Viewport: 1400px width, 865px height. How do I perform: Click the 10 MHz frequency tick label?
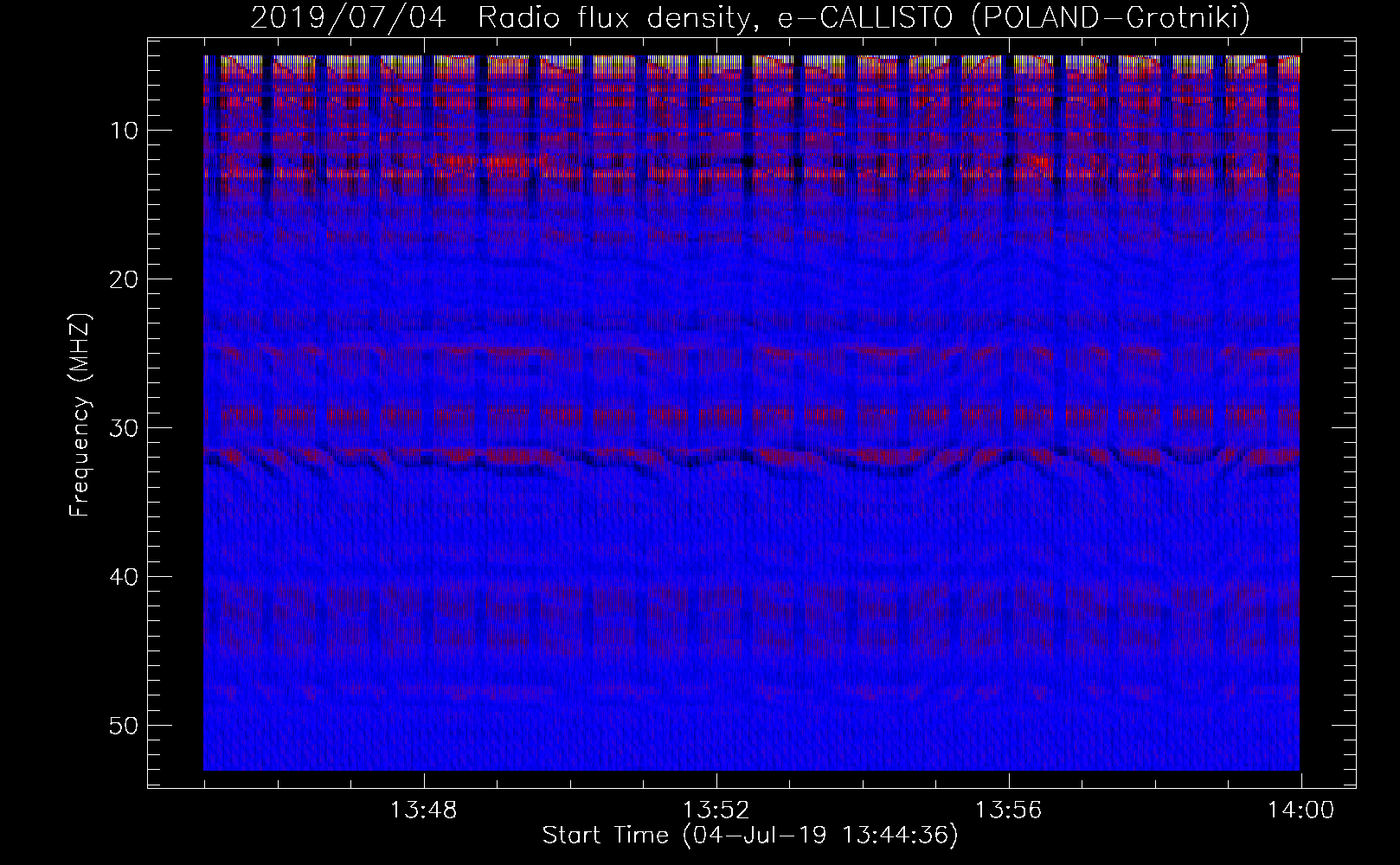(x=124, y=131)
